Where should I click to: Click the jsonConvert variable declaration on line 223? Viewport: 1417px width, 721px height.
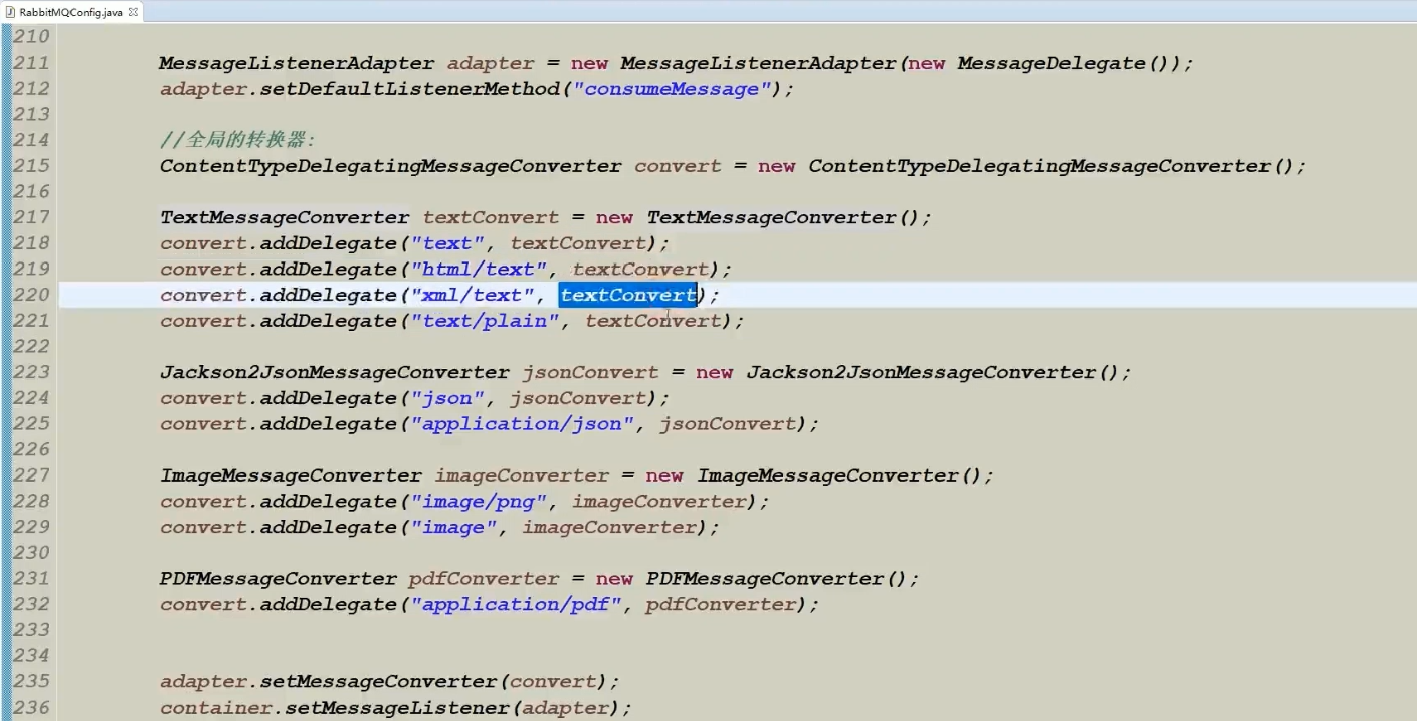(590, 372)
